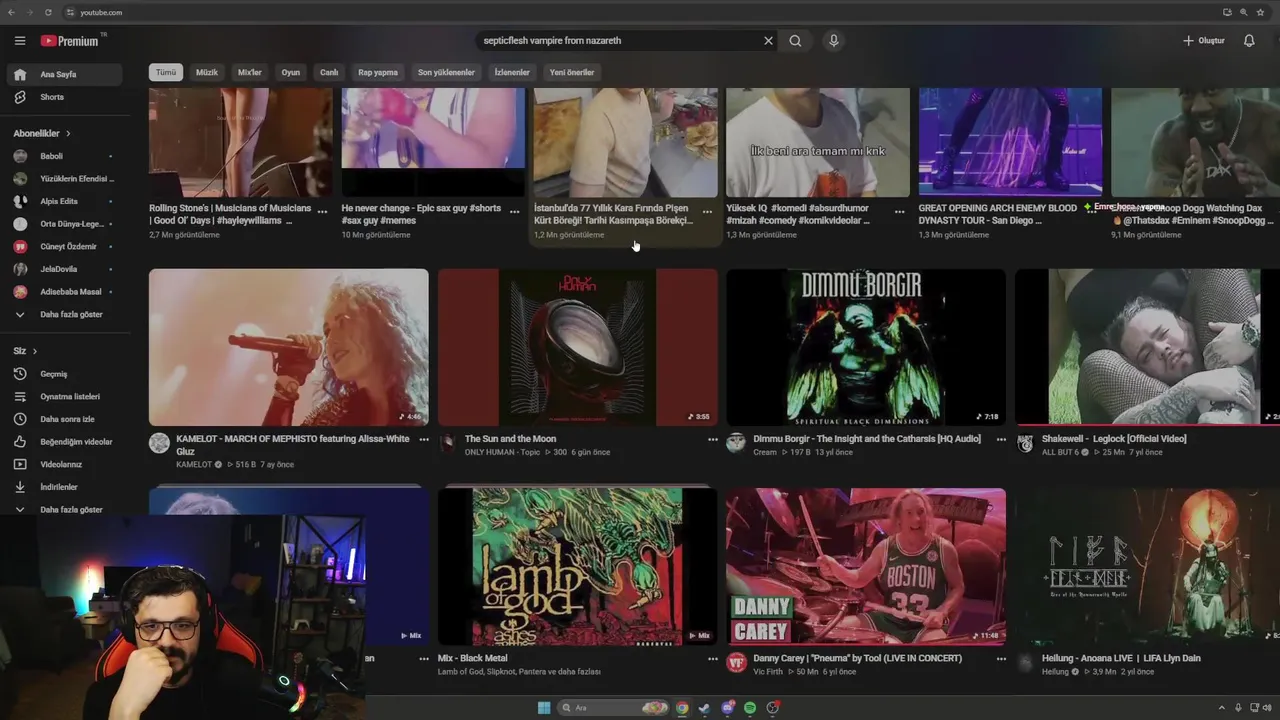1280x720 pixels.
Task: Open options for Yüksek IQ short
Action: (x=899, y=212)
